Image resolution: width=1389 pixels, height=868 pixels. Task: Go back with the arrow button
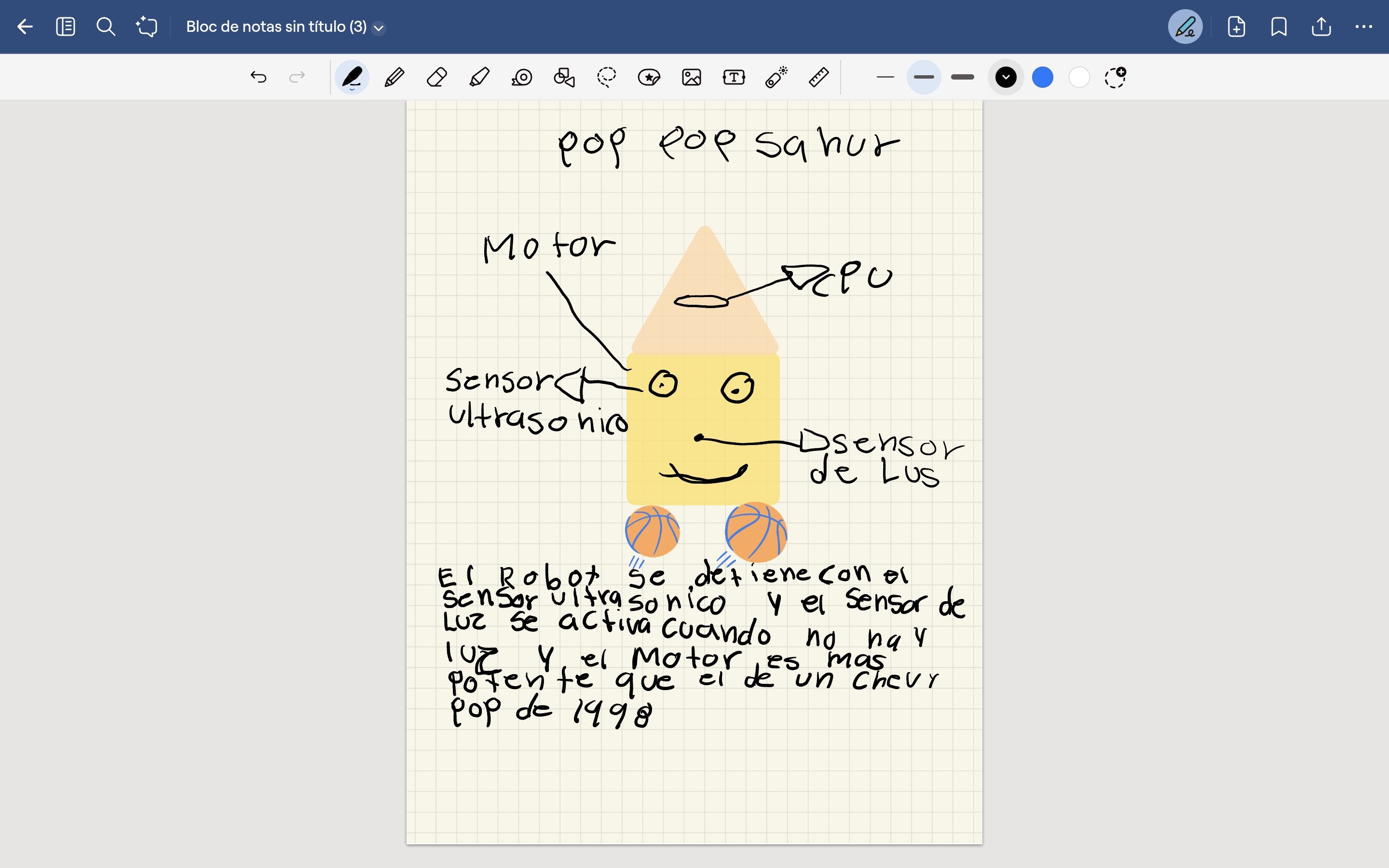[25, 27]
